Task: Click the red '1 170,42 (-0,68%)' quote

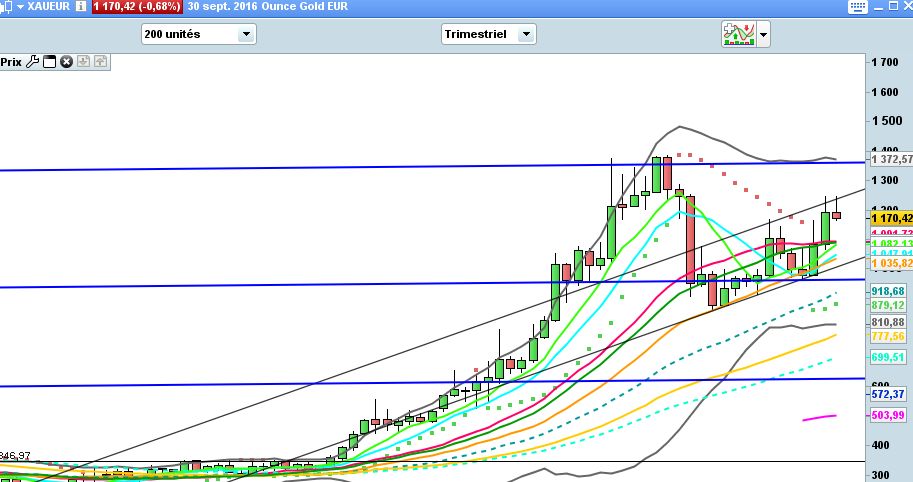Action: 137,6
